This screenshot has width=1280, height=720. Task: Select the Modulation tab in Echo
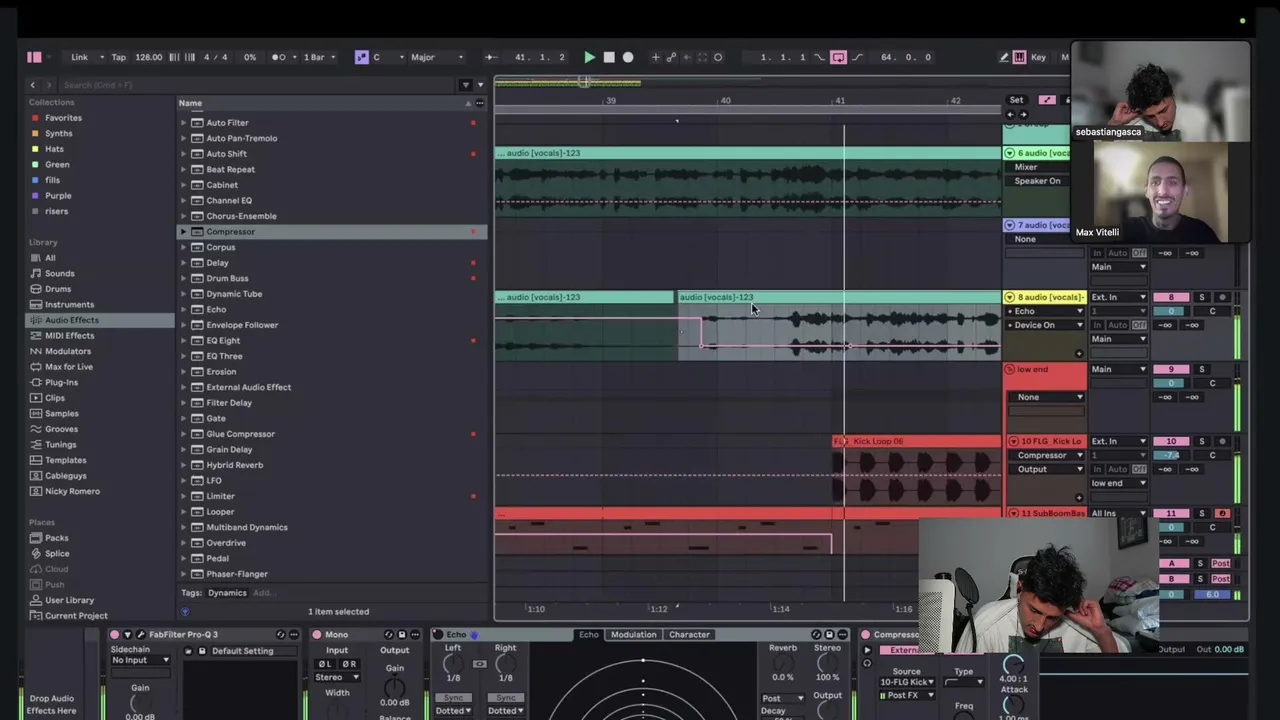(x=634, y=635)
